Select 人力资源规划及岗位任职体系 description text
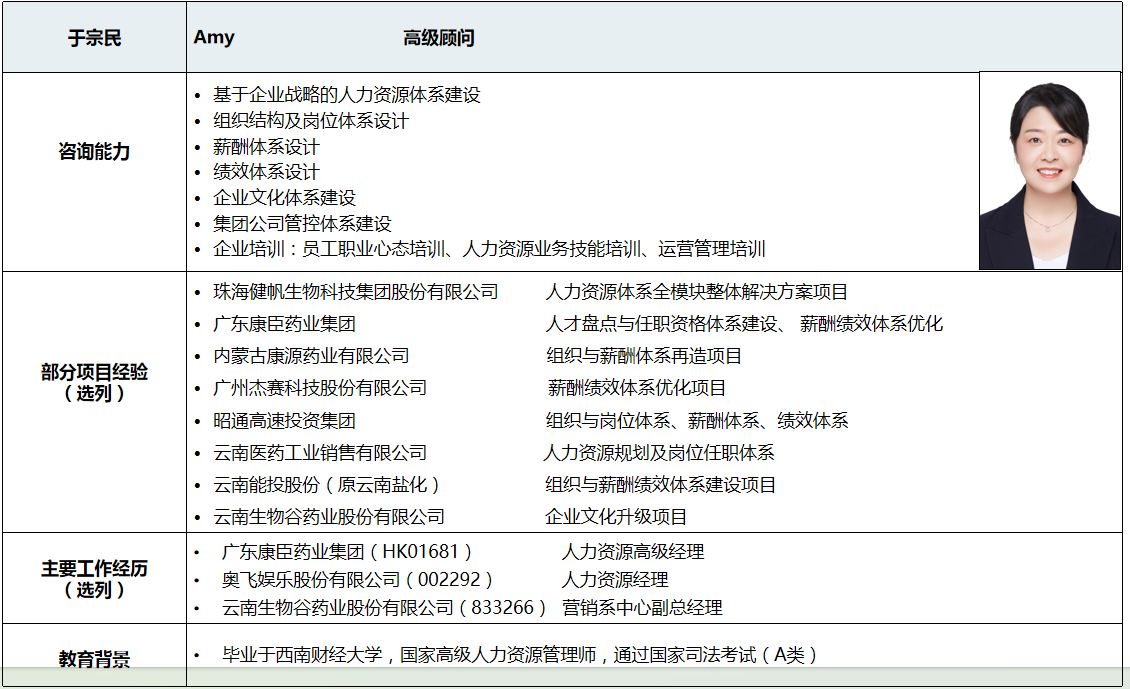 pyautogui.click(x=659, y=453)
